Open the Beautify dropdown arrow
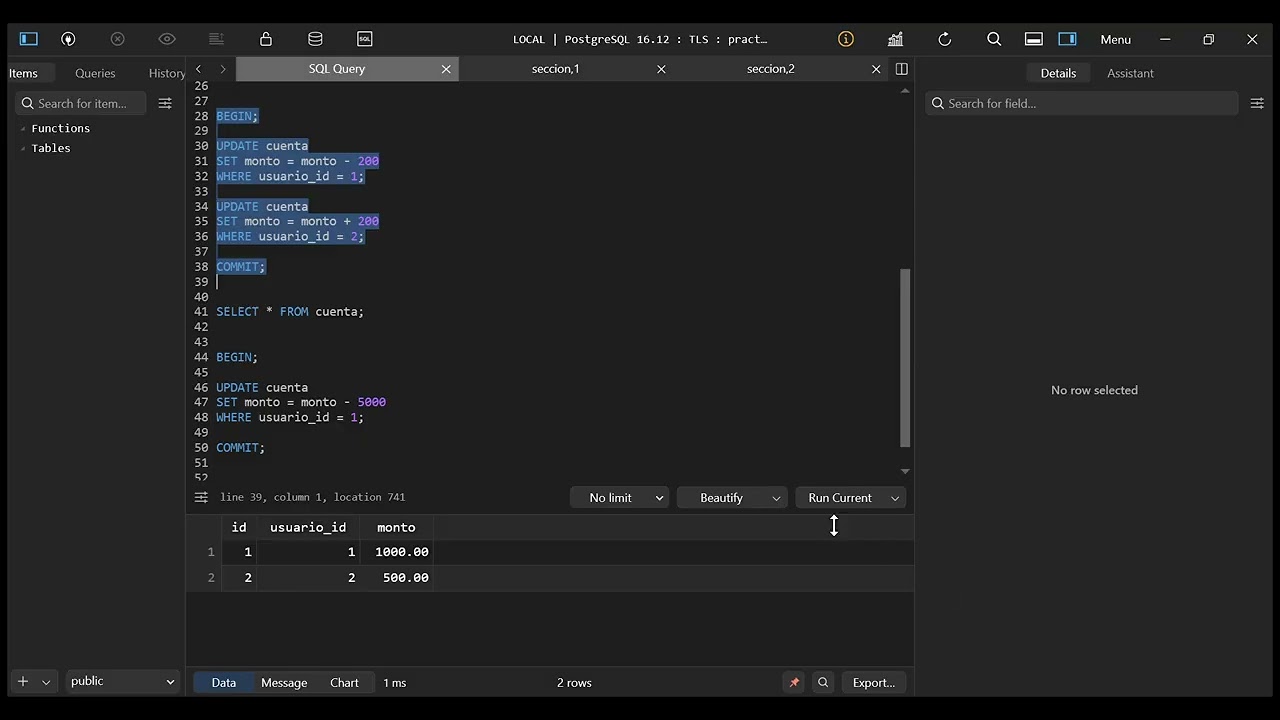 pos(776,498)
